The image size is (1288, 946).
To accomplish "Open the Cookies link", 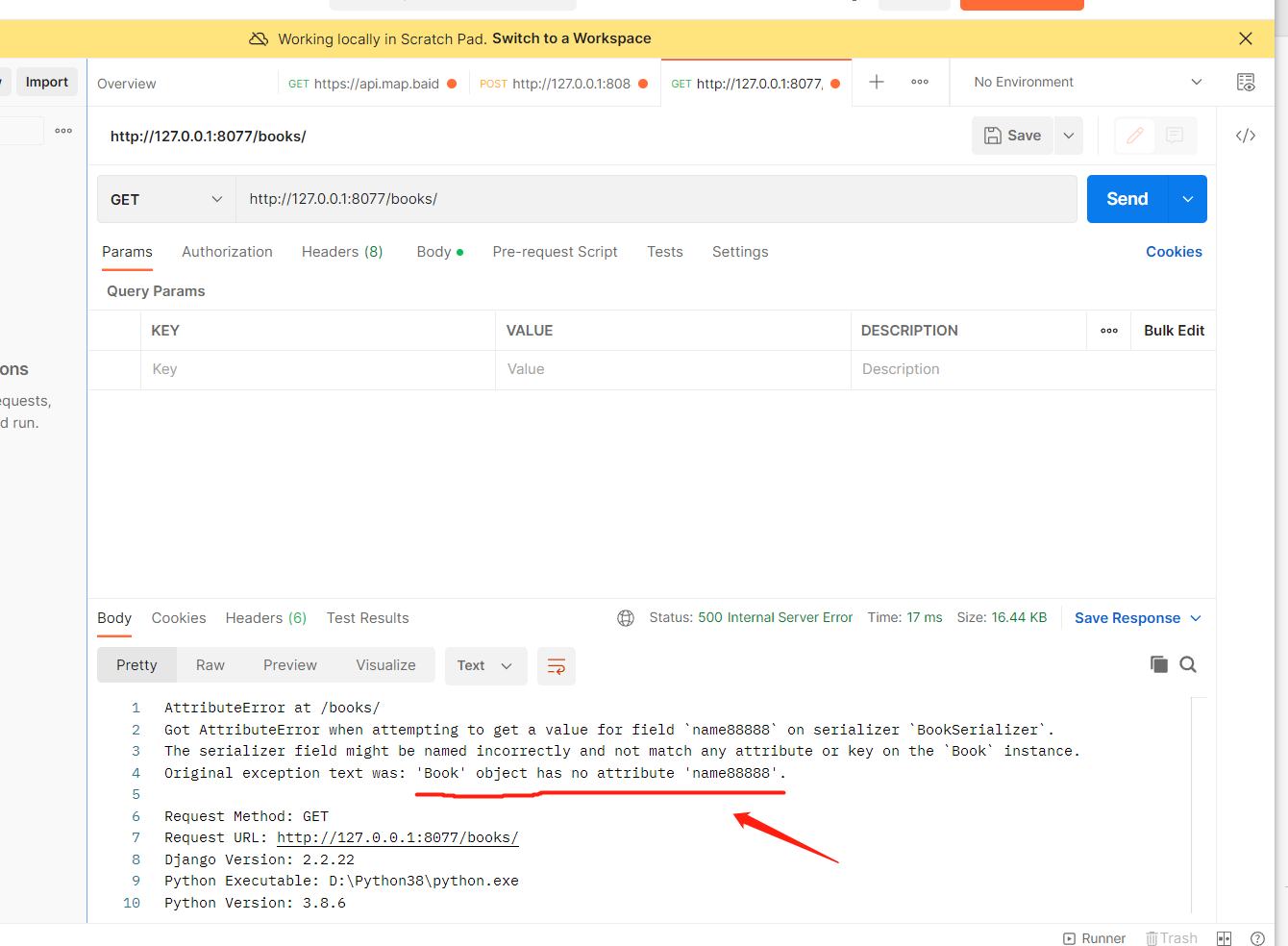I will point(1174,252).
